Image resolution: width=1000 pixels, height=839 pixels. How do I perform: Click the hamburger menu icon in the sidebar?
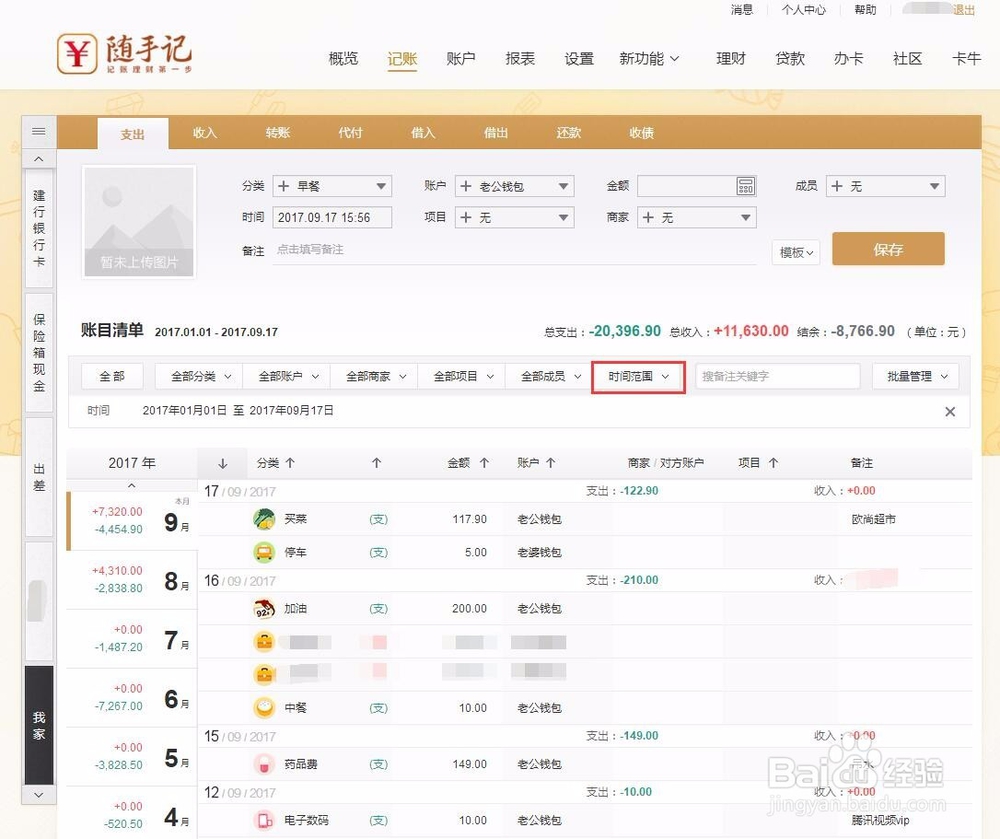click(x=38, y=131)
